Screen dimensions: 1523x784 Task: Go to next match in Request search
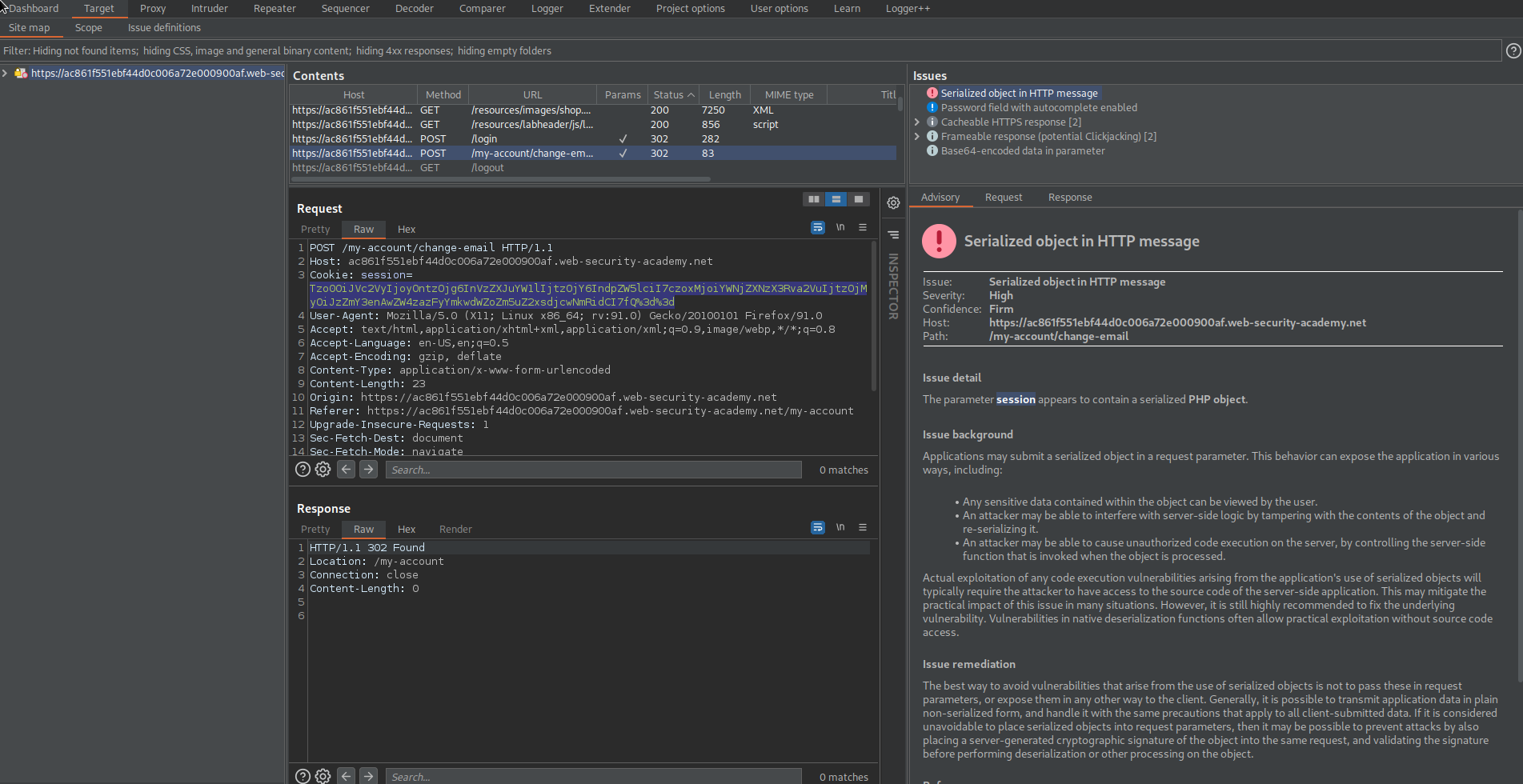click(x=368, y=470)
